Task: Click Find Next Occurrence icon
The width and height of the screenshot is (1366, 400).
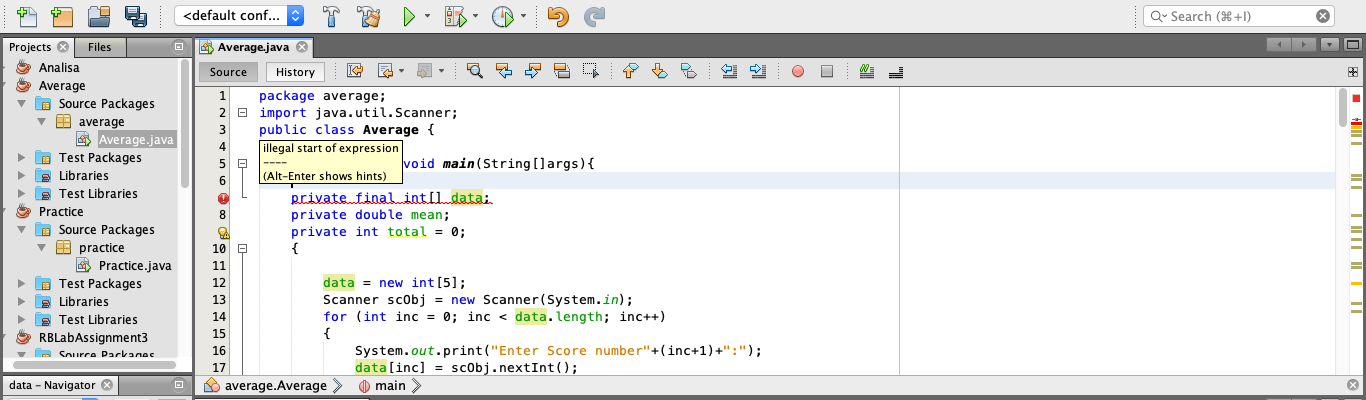Action: (533, 71)
